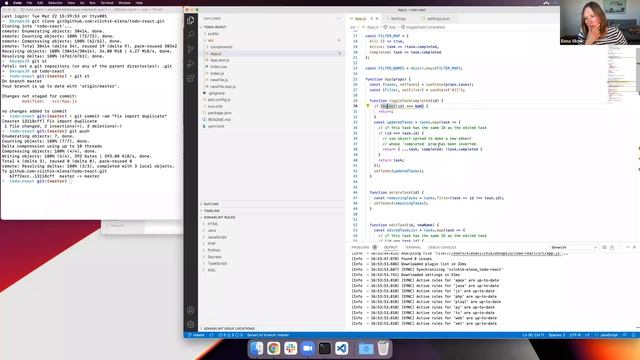Open yarn.lock in the explorer tree
The image size is (640, 360).
point(216,126)
